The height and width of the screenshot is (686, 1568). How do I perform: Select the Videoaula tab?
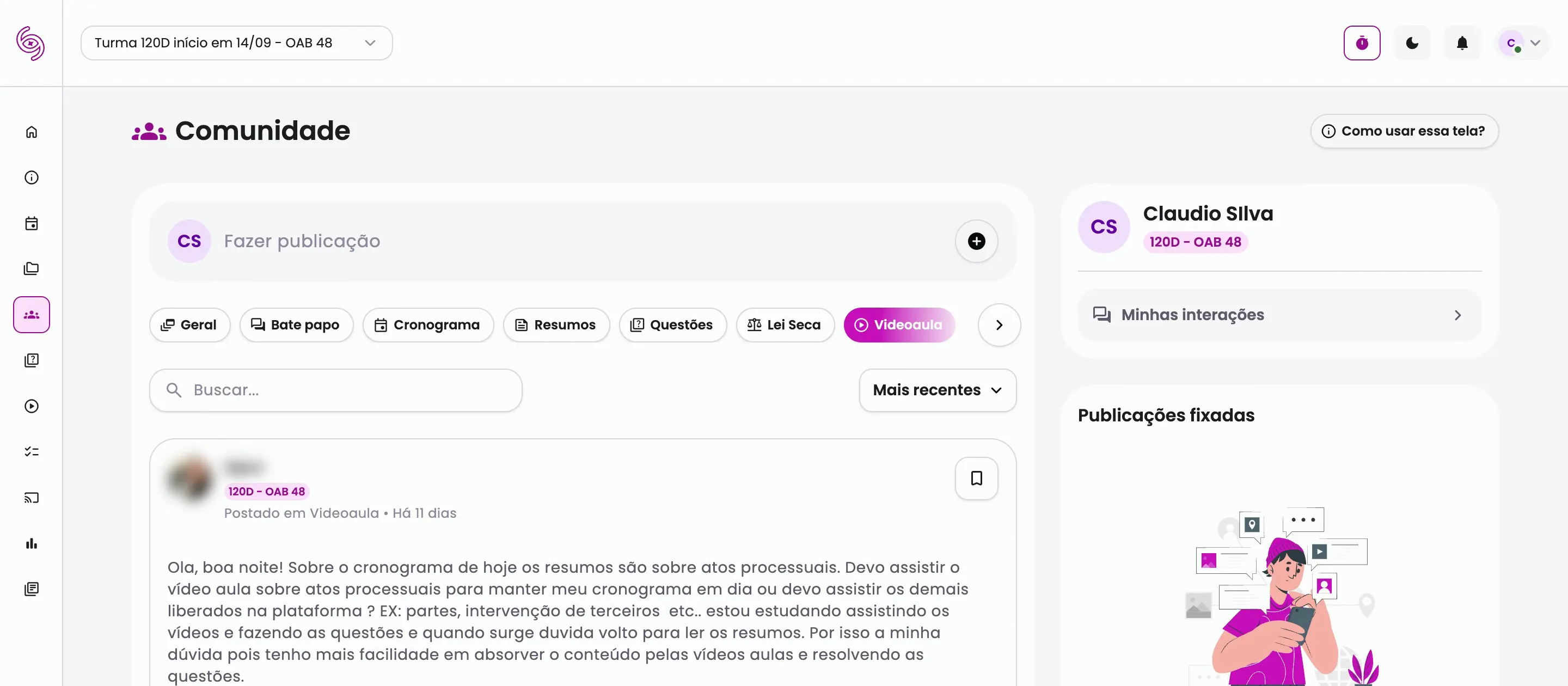point(899,325)
